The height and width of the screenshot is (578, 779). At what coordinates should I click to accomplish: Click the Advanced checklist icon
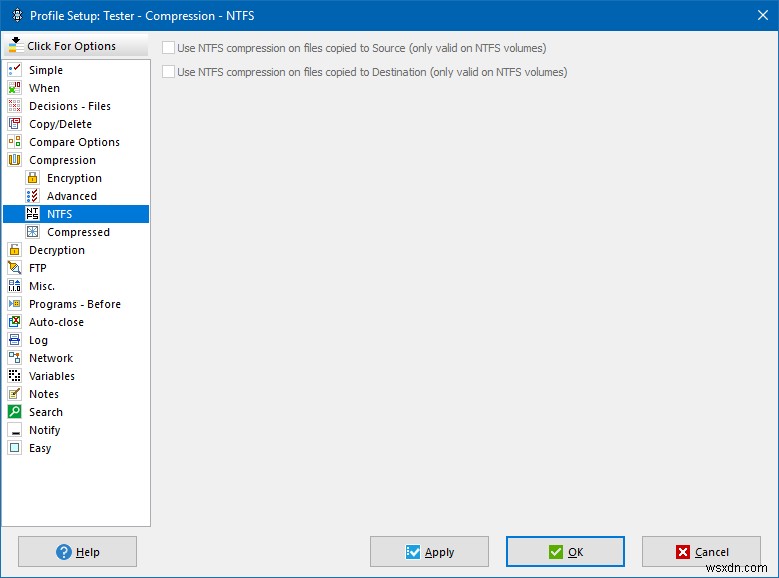(32, 195)
